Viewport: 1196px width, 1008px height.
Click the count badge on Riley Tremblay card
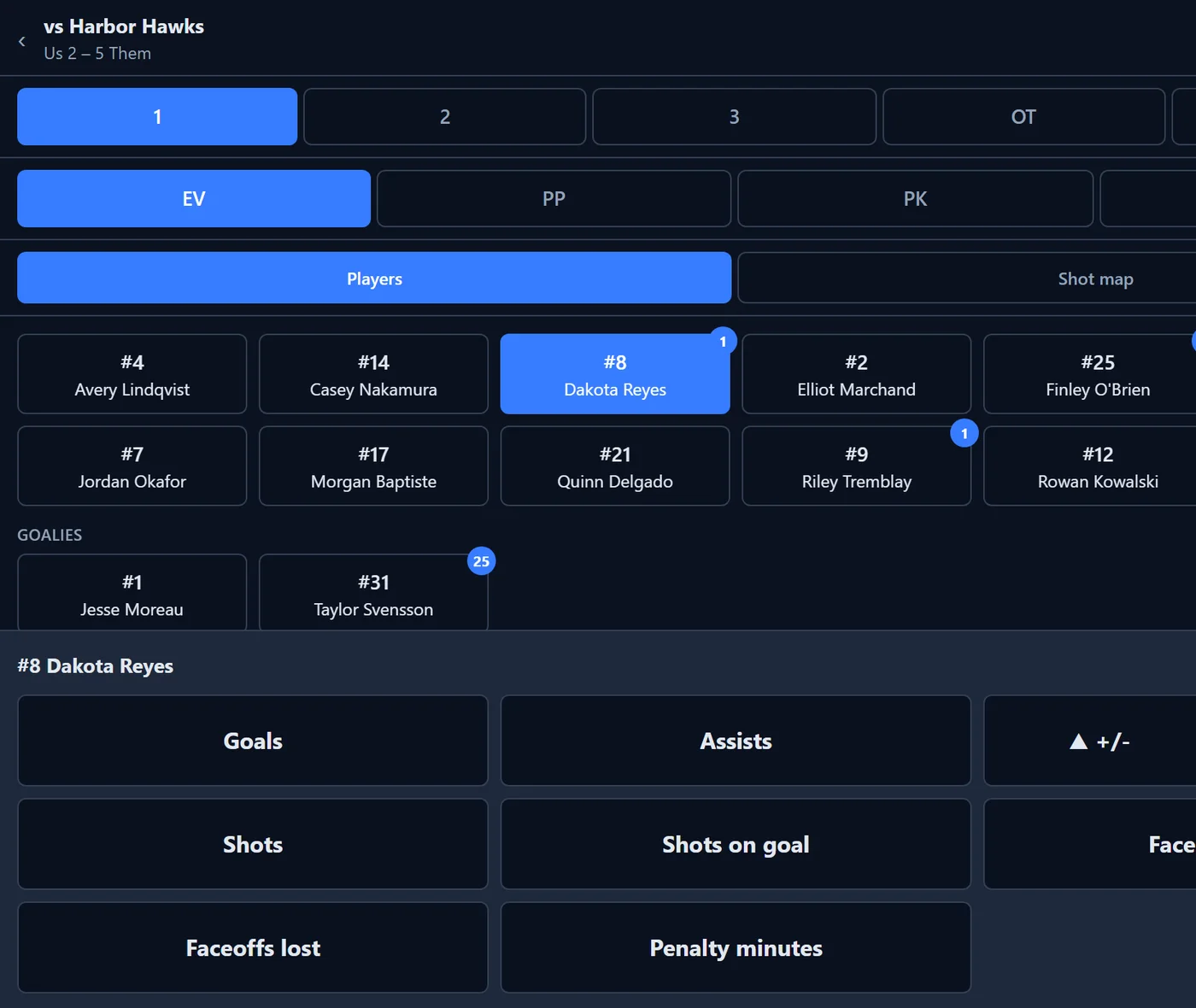(964, 433)
